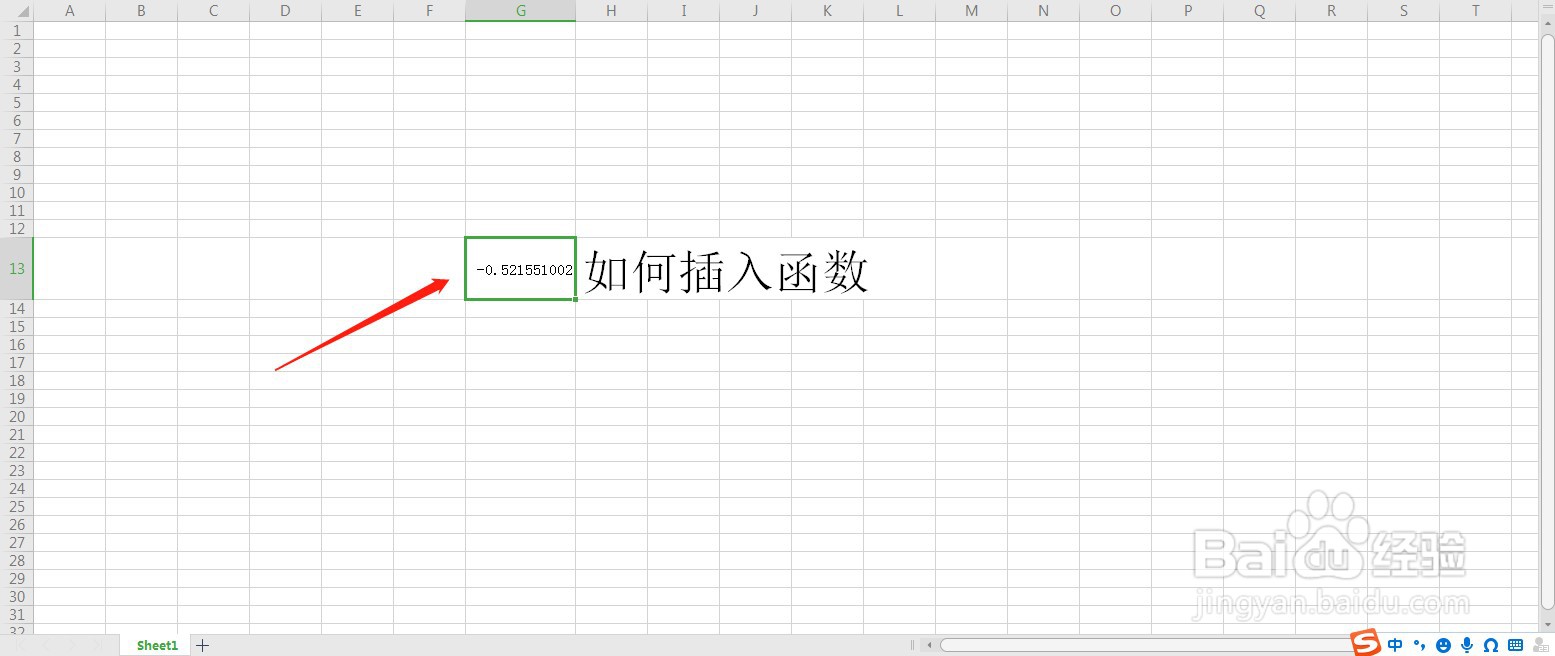Image resolution: width=1555 pixels, height=656 pixels.
Task: Add a new worksheet with the plus button
Action: click(x=201, y=645)
